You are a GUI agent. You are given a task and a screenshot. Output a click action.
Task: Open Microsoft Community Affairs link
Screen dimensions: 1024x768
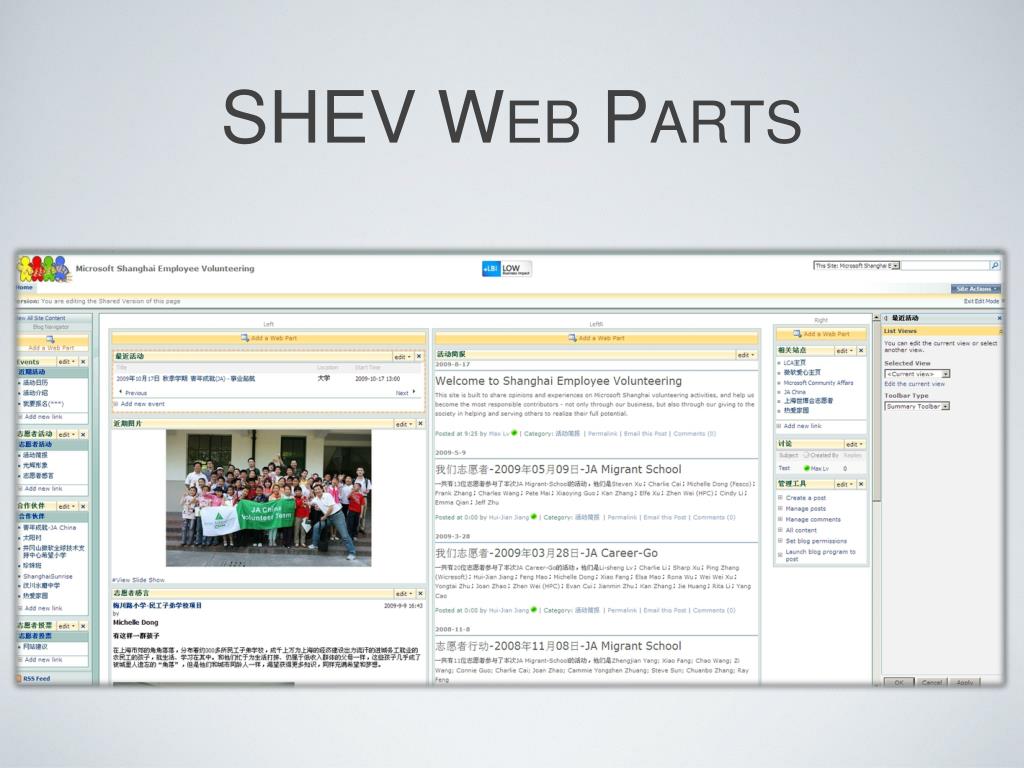(818, 383)
